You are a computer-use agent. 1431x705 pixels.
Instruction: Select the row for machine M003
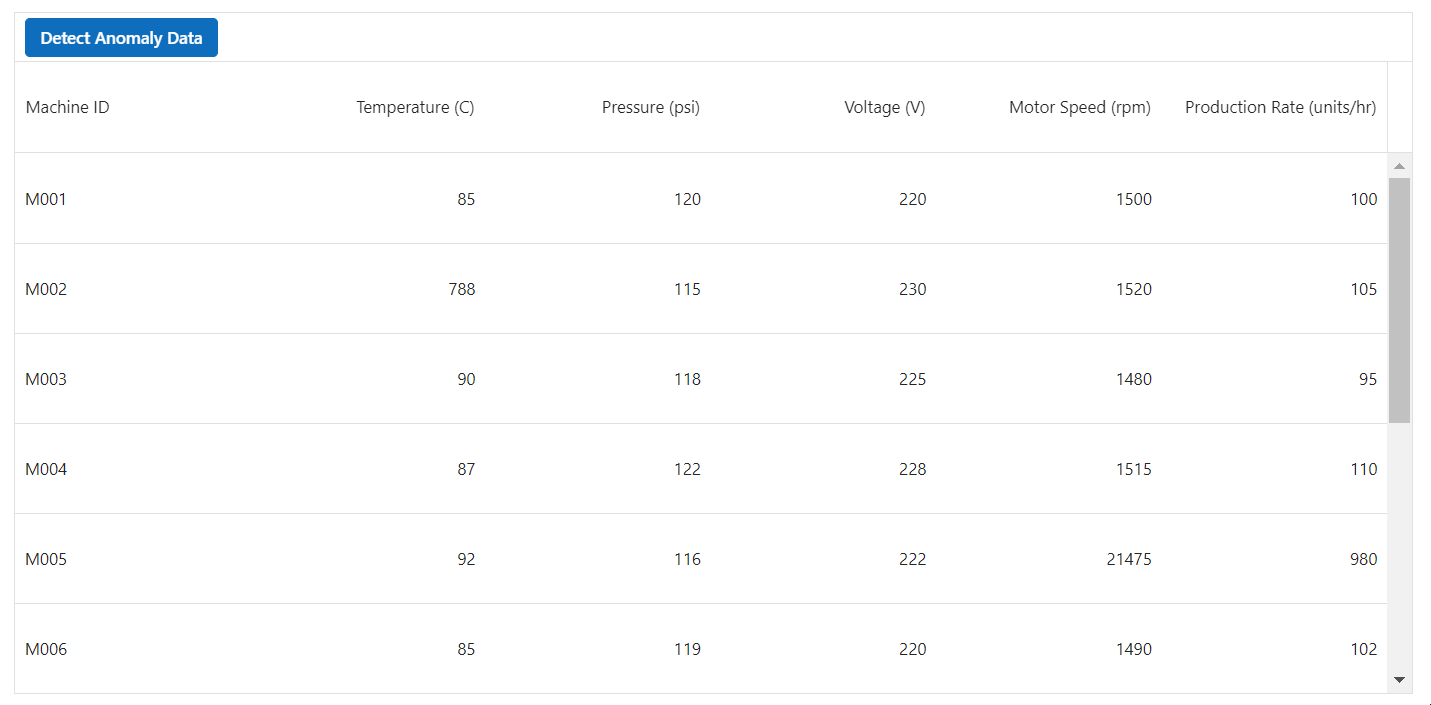pos(700,379)
